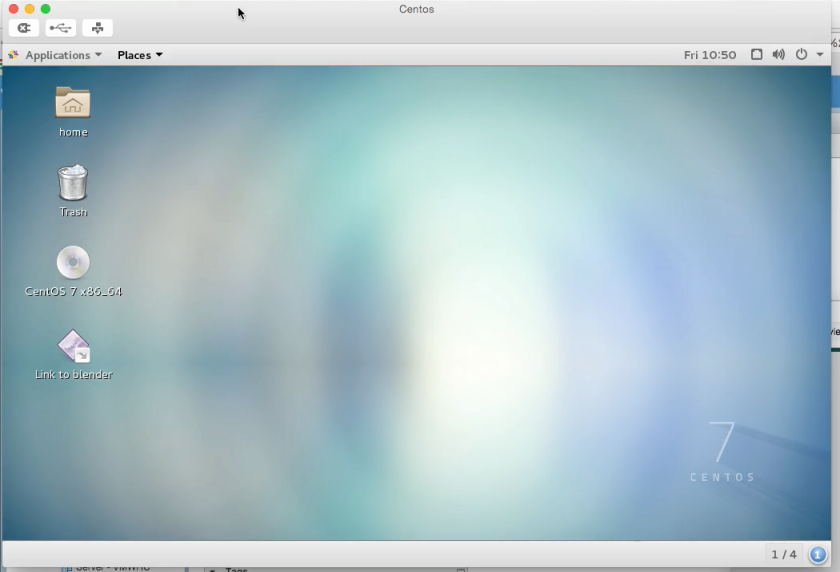This screenshot has width=840, height=572.
Task: Click the home icon label text
Action: [73, 132]
